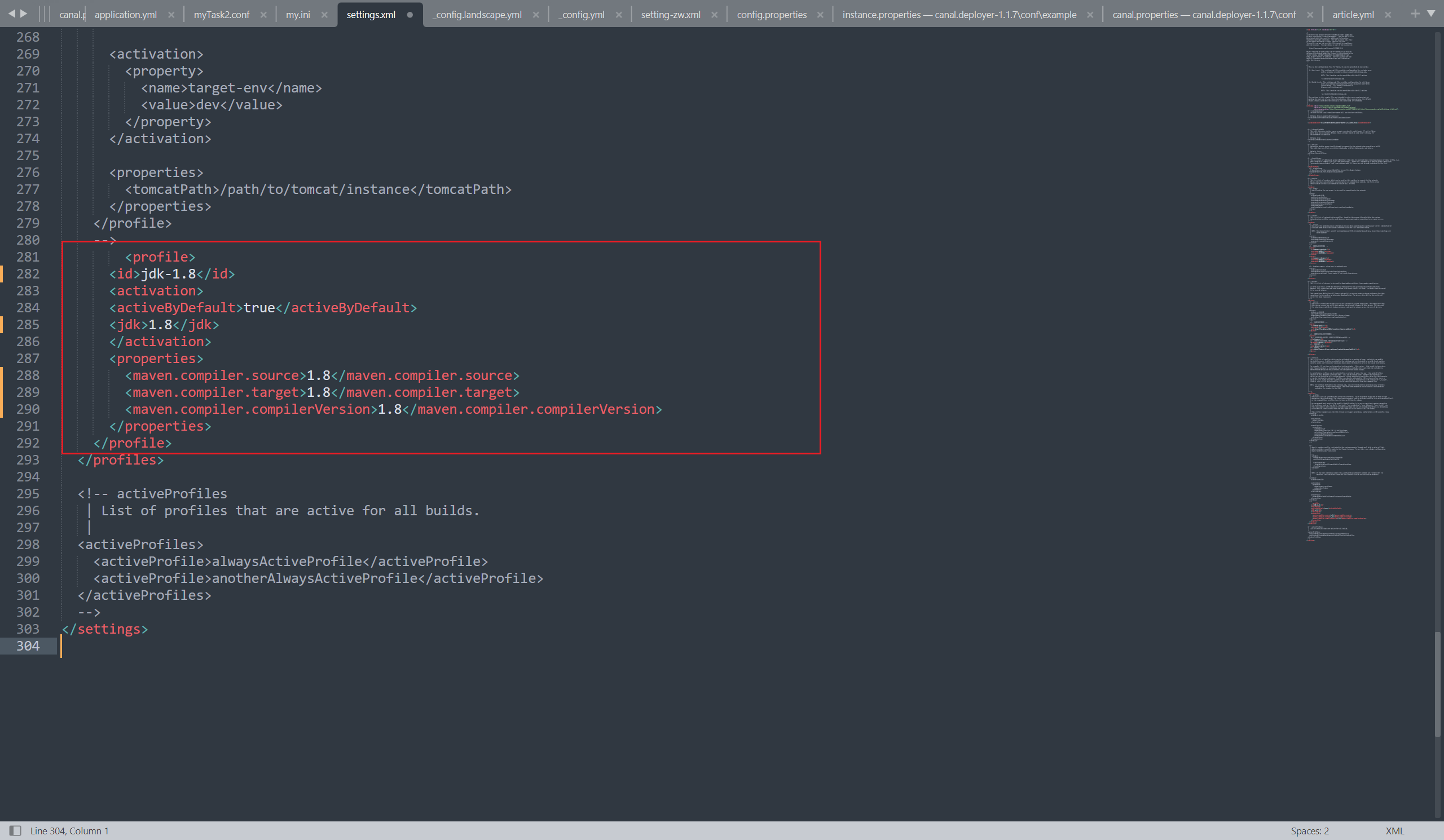The width and height of the screenshot is (1444, 840).
Task: Close the application.yml tab
Action: (171, 15)
